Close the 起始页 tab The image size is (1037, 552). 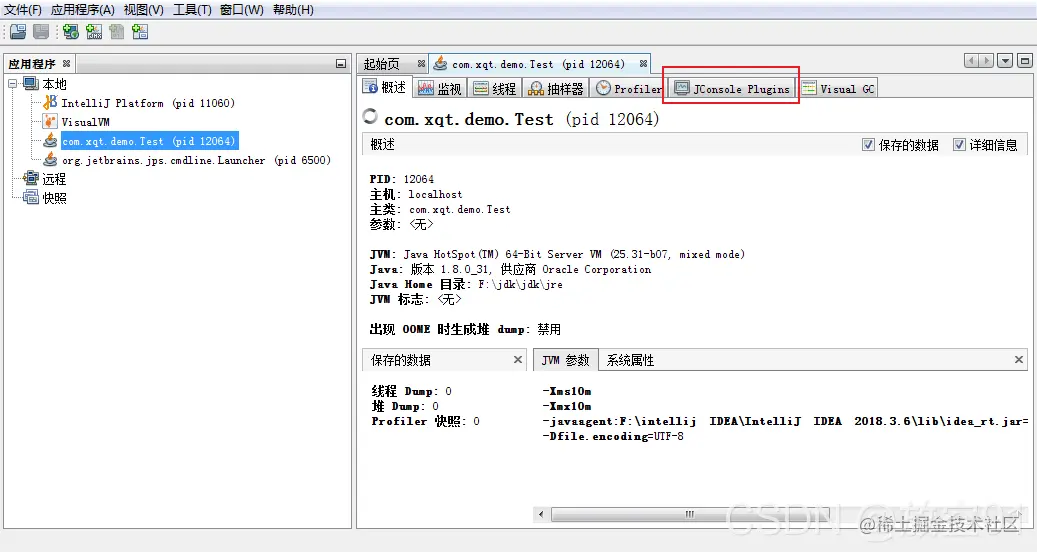(x=421, y=63)
